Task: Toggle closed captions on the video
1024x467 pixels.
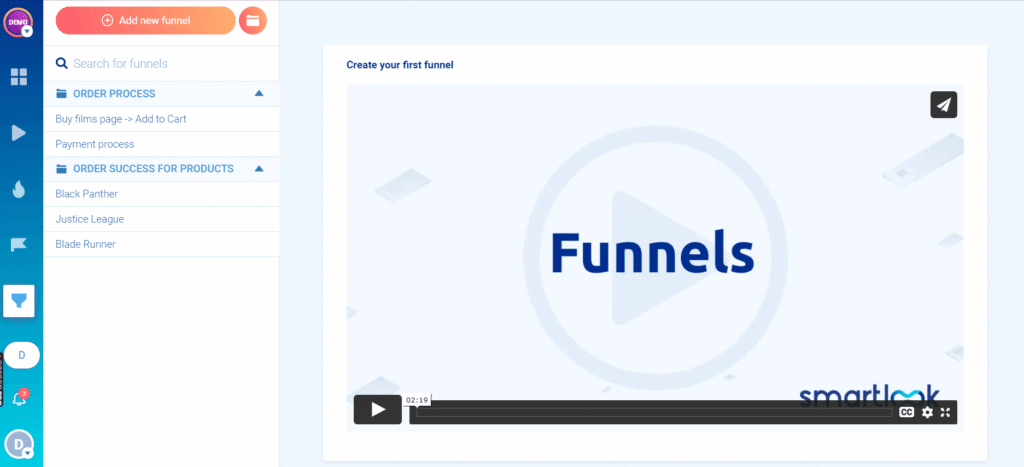Action: (x=906, y=412)
